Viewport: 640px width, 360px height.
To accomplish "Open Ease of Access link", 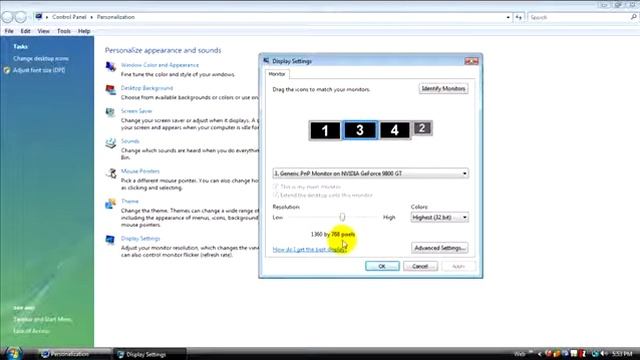I will pos(31,331).
